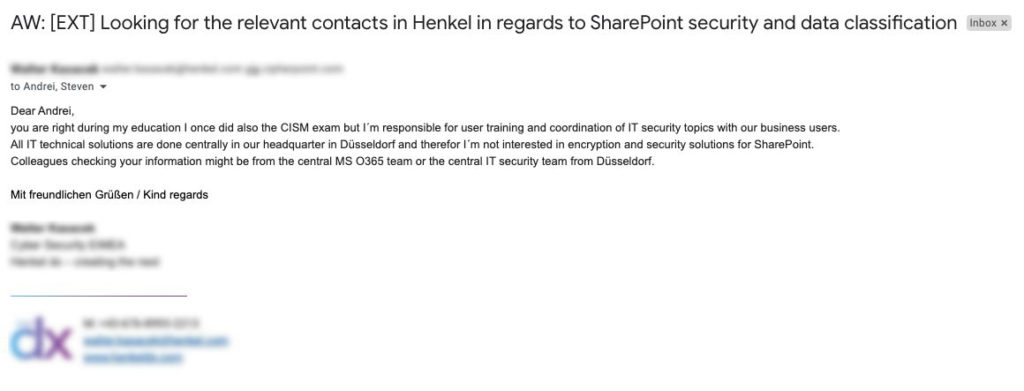1024x391 pixels.
Task: Remove the Inbox label via its x
Action: tap(1004, 23)
